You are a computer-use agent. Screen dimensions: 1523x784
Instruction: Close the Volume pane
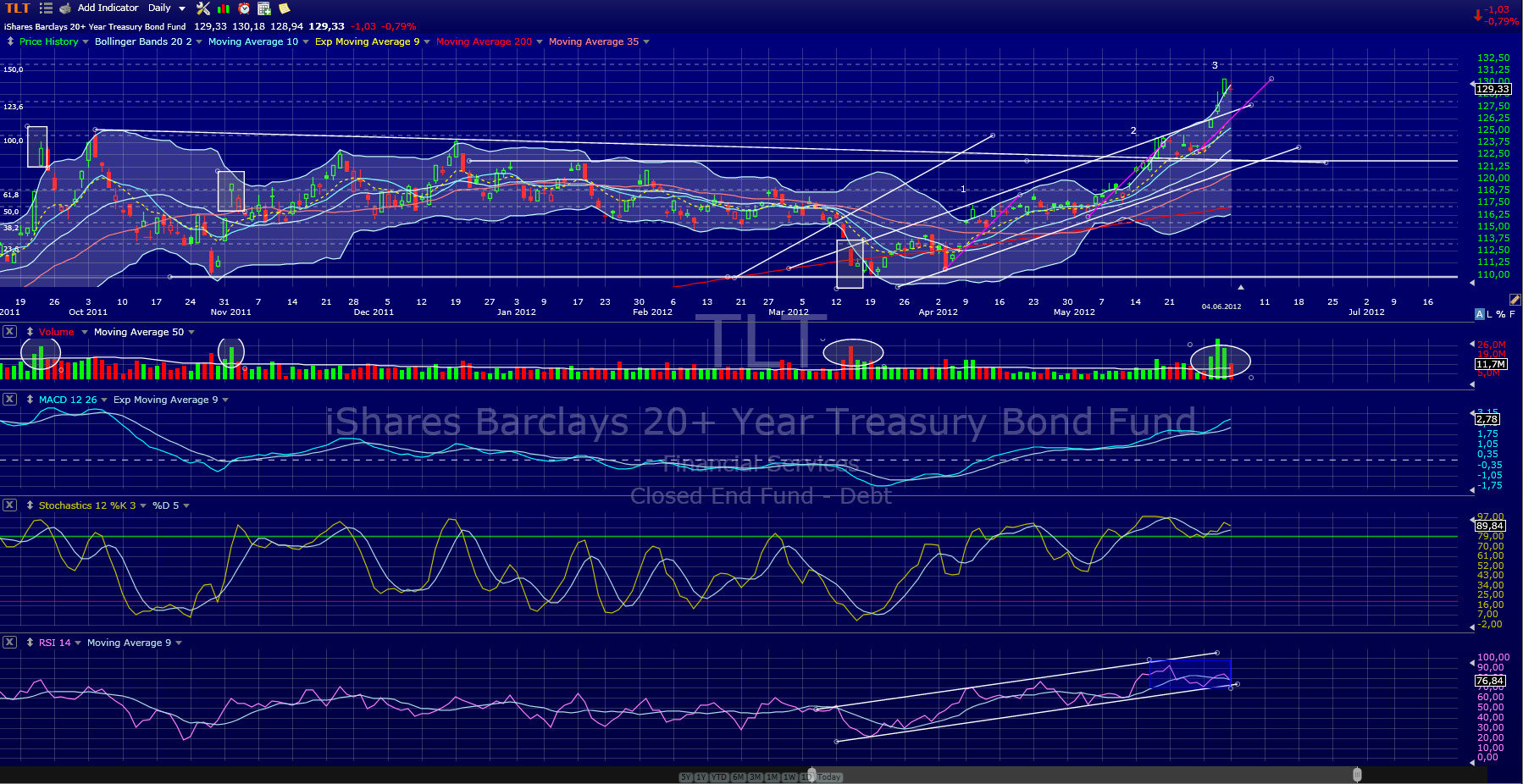(9, 332)
